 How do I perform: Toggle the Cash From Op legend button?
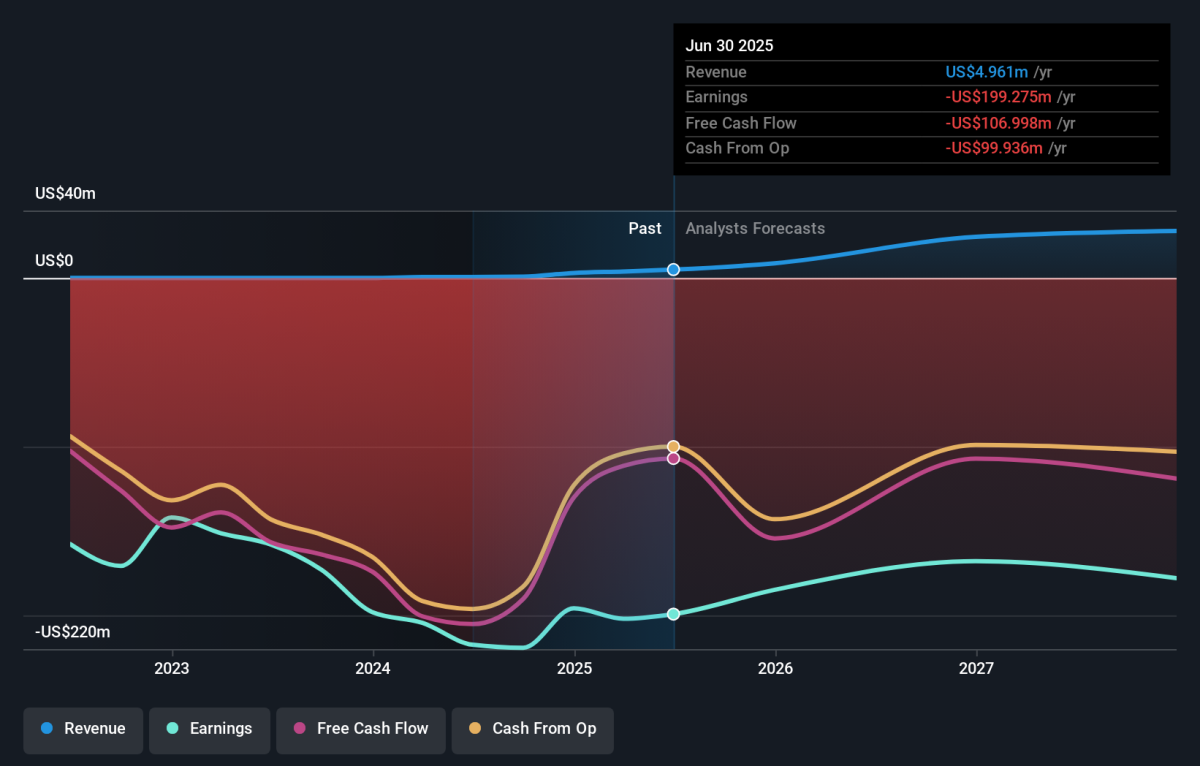532,729
